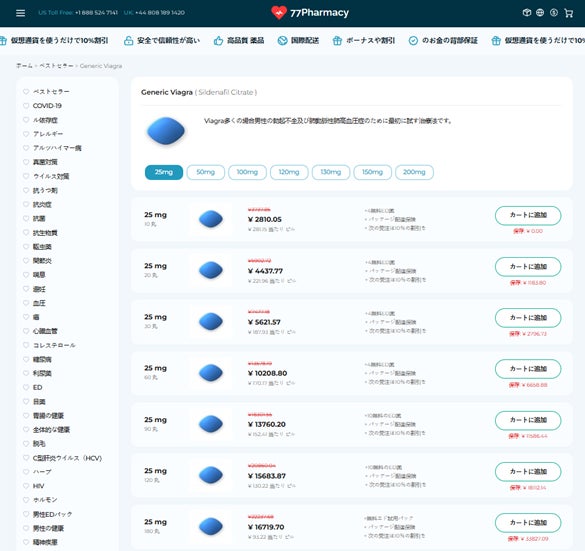
Task: Click the checkmark icon beside のお金の返金保証
Action: pos(413,41)
